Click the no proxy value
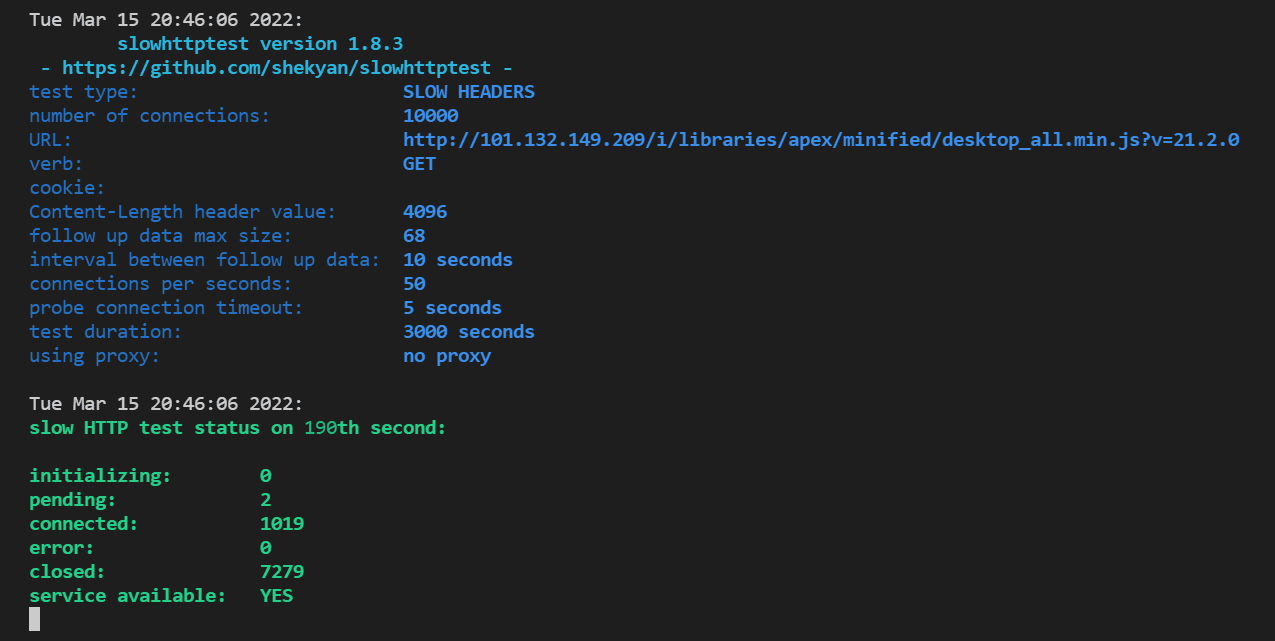Screen dimensions: 1275x641 pos(446,356)
